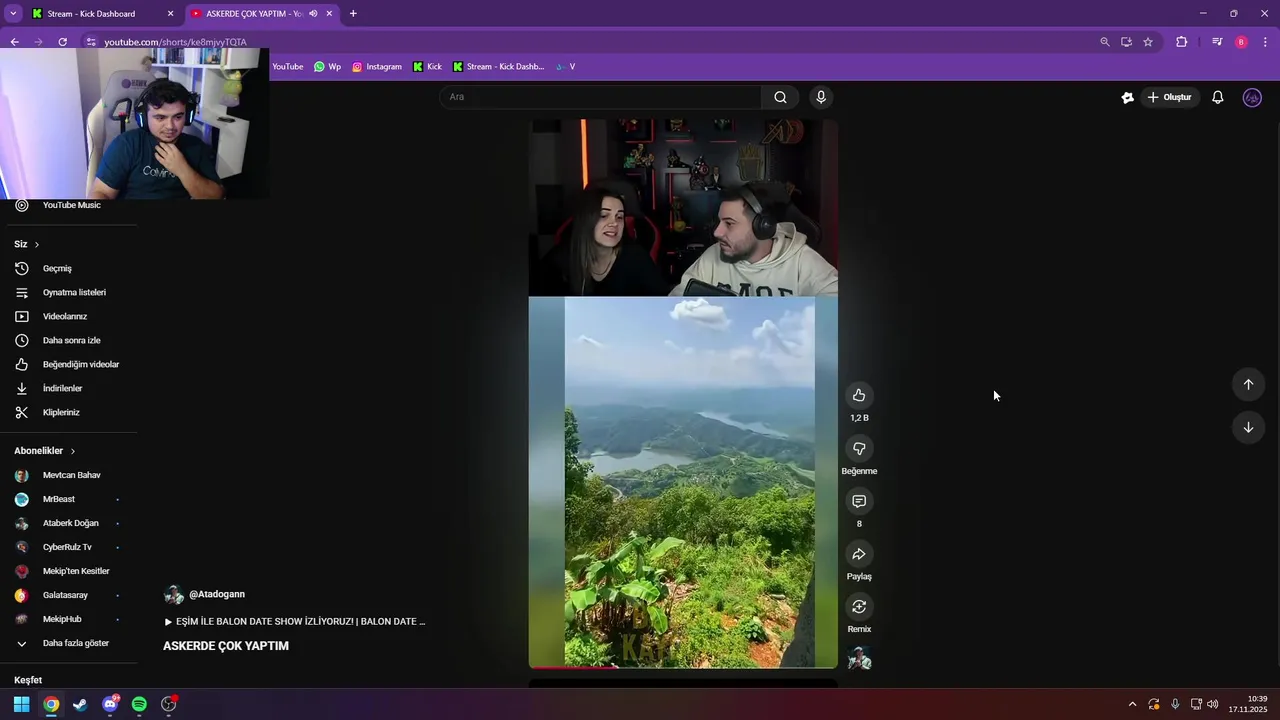Click the search magnifier button
The height and width of the screenshot is (720, 1280).
780,97
